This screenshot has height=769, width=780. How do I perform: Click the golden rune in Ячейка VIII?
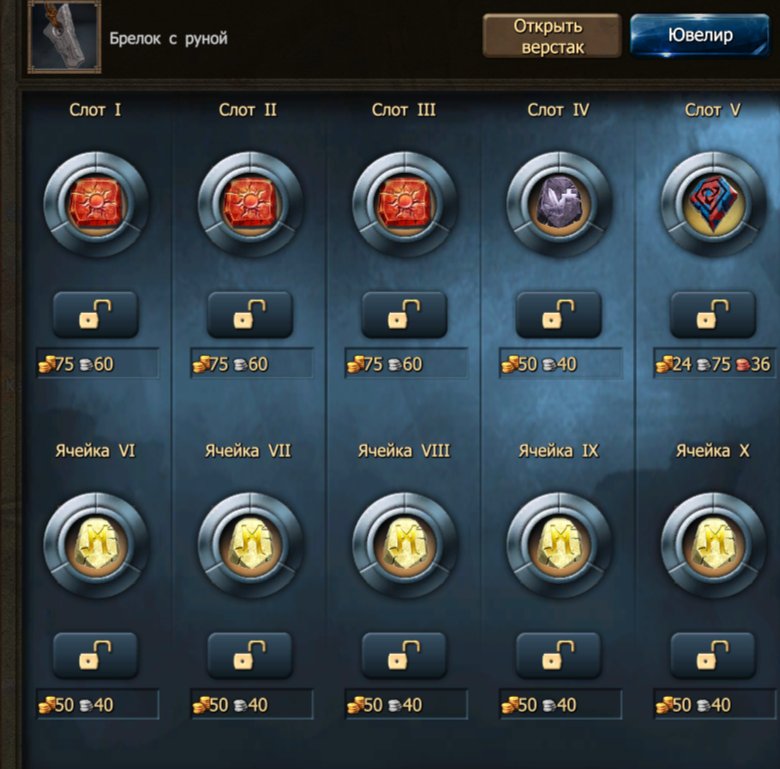(x=404, y=545)
